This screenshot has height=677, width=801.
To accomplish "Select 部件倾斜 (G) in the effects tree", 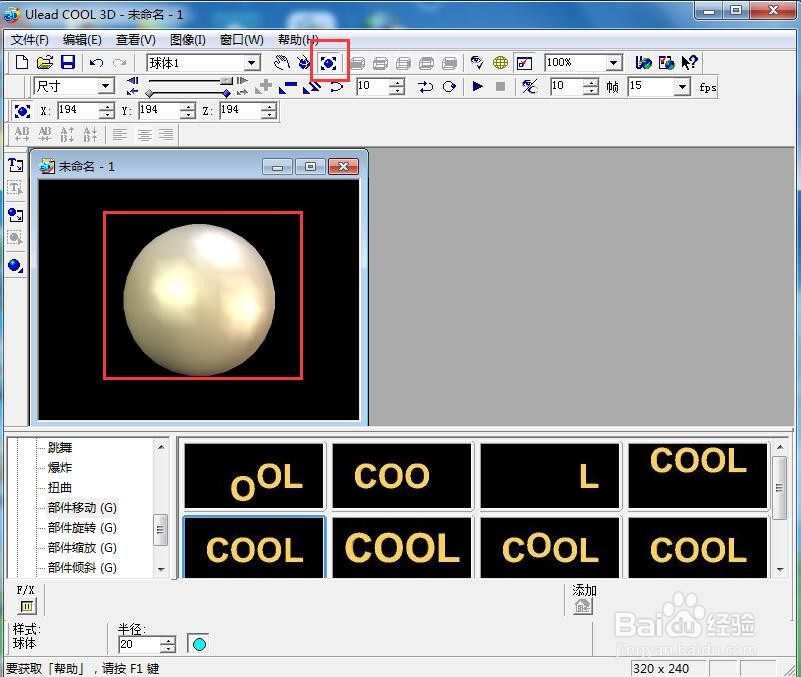I will click(82, 567).
